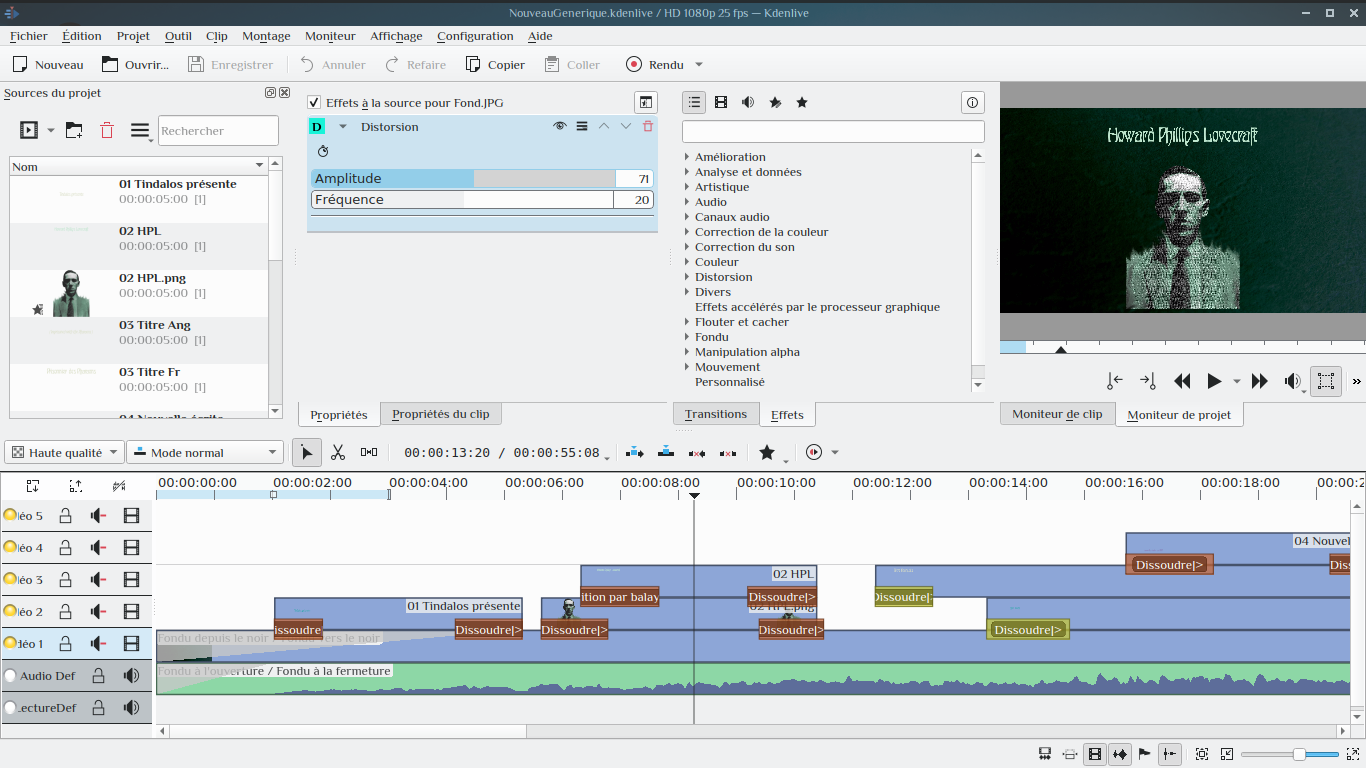Click the add folder icon in project bin

tap(74, 130)
